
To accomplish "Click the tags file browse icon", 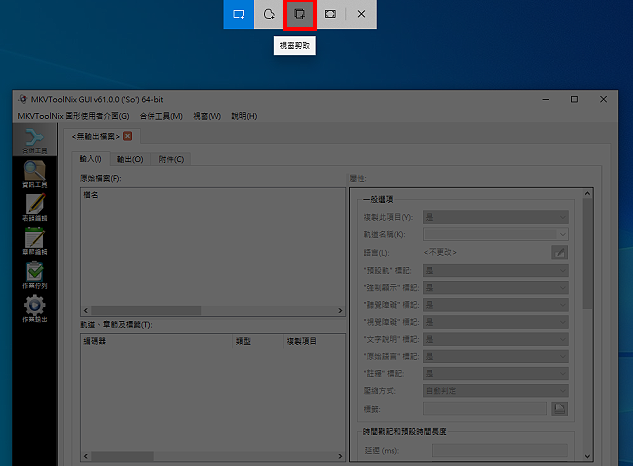I will tap(560, 409).
